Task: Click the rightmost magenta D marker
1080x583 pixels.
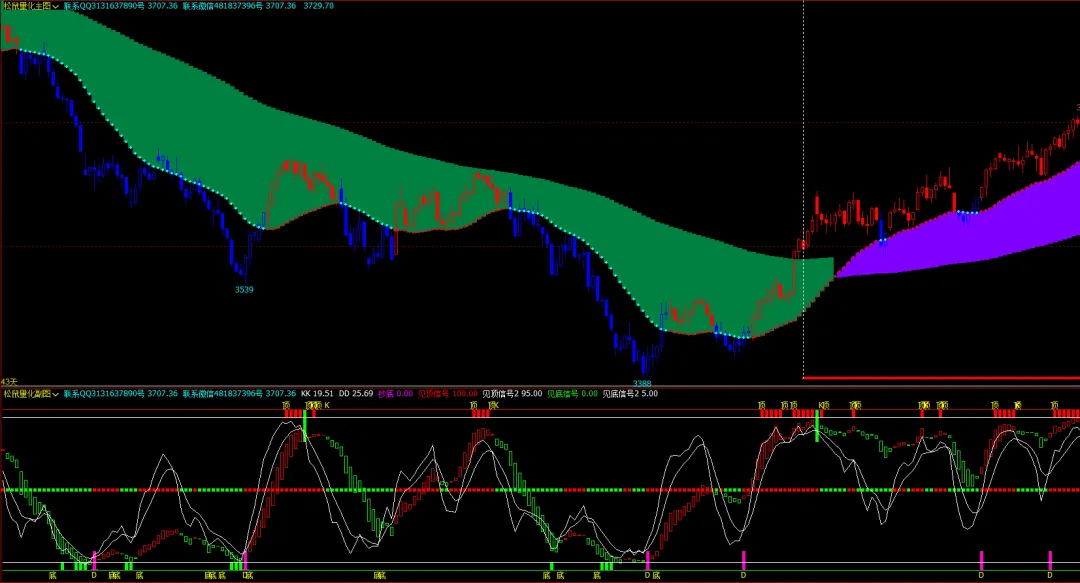Action: (x=1050, y=560)
